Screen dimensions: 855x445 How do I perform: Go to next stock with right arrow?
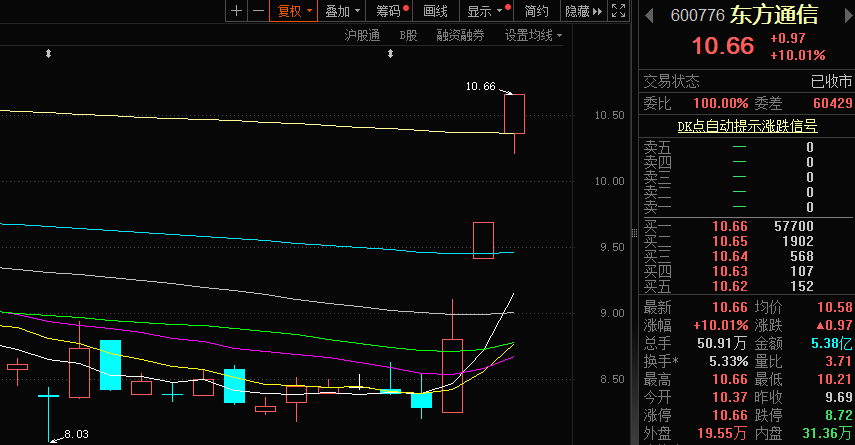point(846,15)
